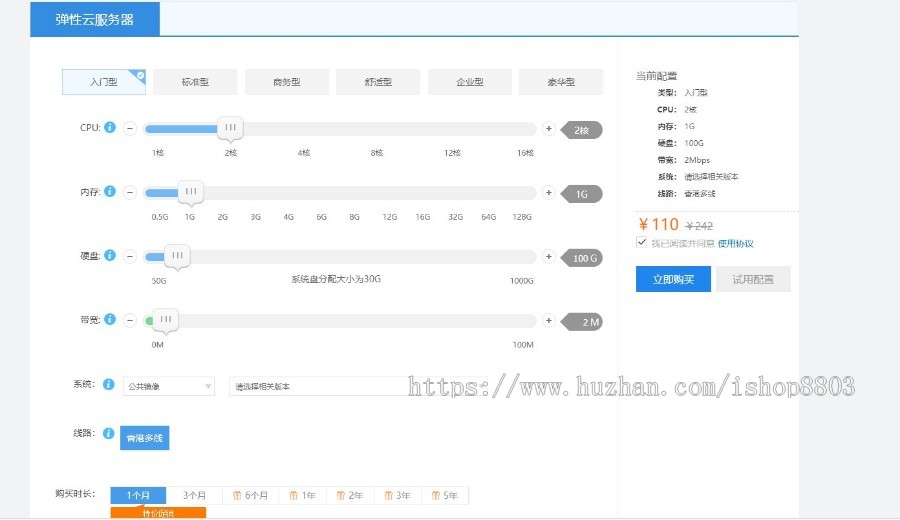The width and height of the screenshot is (900, 520).
Task: Choose 6个月 purchase duration
Action: point(250,495)
